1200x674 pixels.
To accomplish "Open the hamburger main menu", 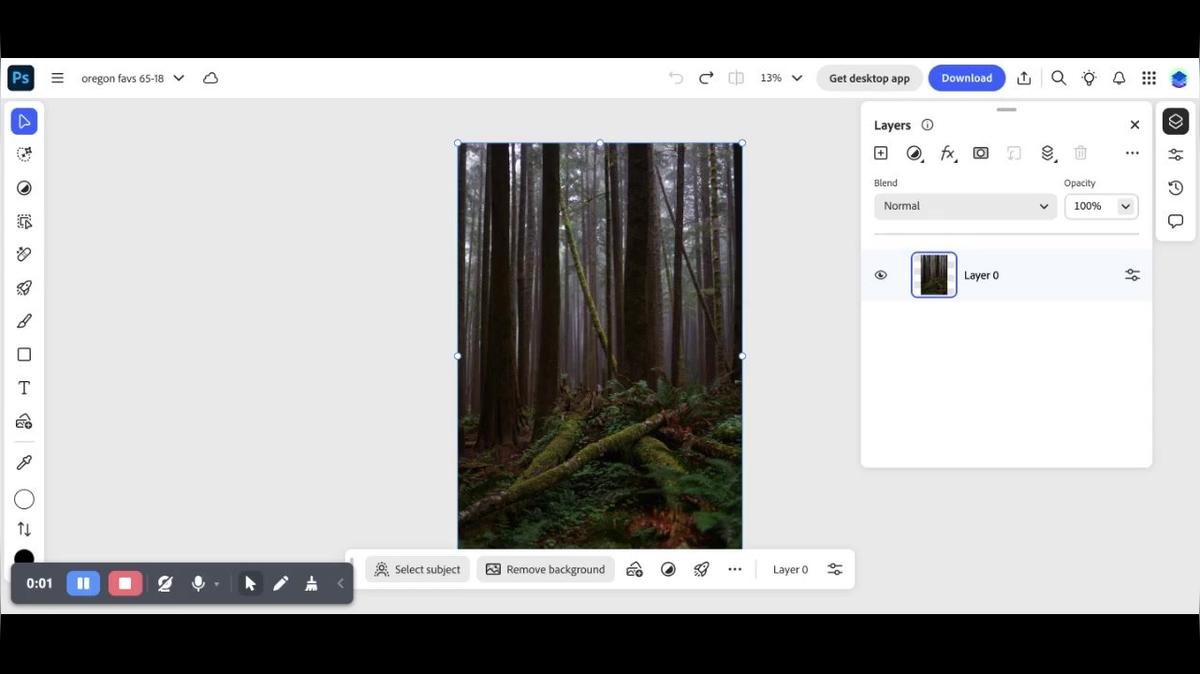I will [57, 78].
